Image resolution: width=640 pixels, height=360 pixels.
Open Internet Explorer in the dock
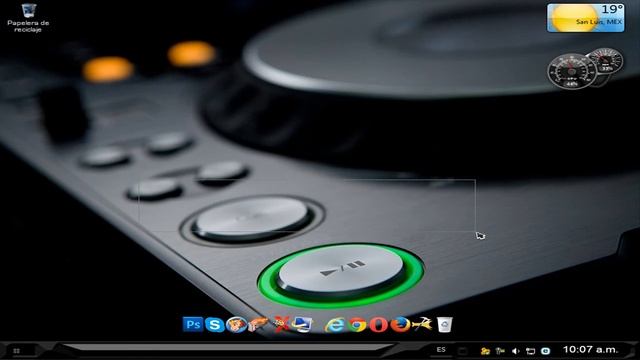pos(335,325)
